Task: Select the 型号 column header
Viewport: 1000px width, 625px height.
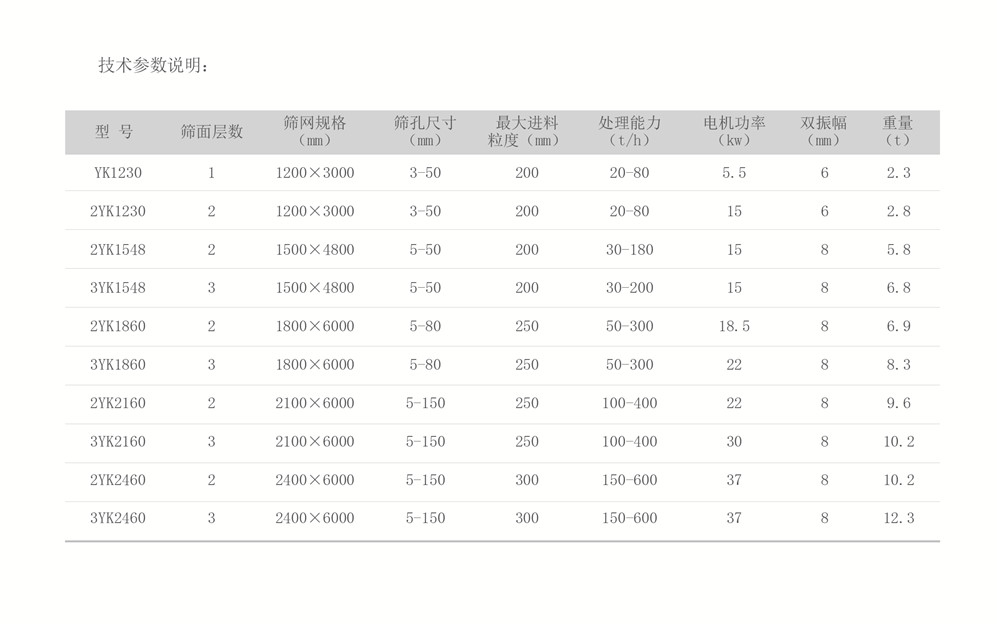Action: [114, 132]
